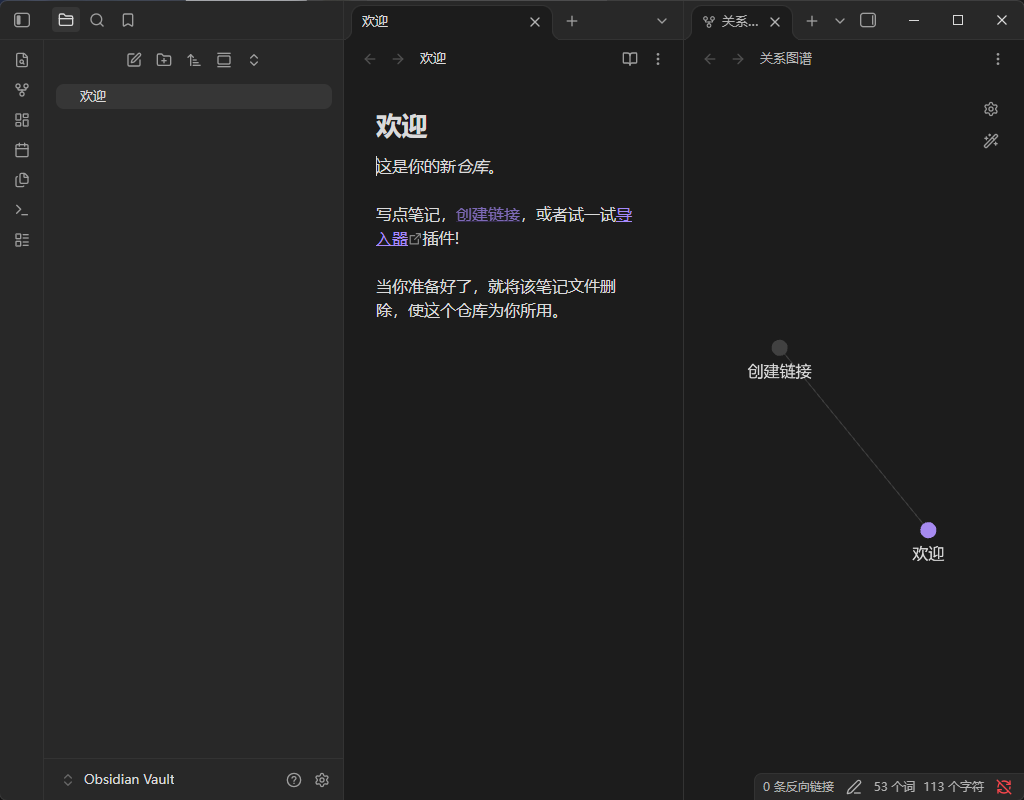Insert template ribbon icon
The image size is (1024, 800).
click(x=22, y=180)
